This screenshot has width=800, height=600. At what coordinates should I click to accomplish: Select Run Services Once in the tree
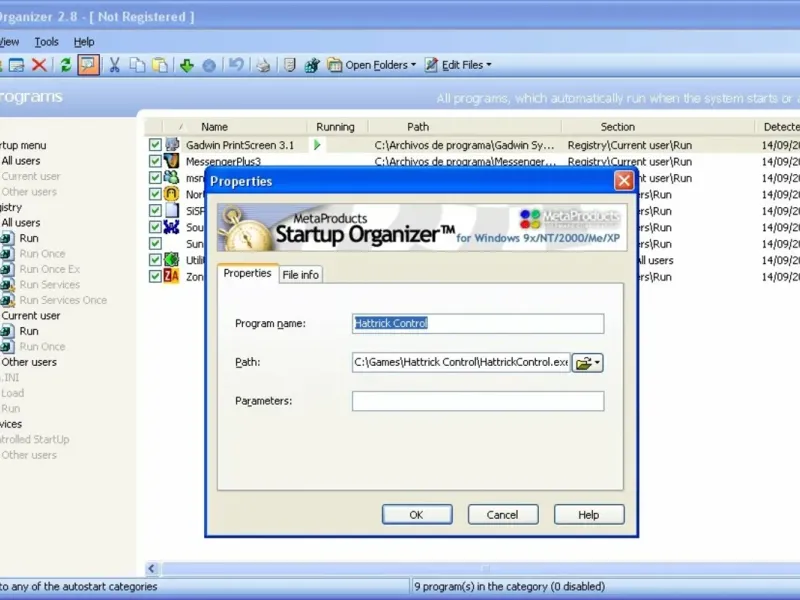coord(63,300)
